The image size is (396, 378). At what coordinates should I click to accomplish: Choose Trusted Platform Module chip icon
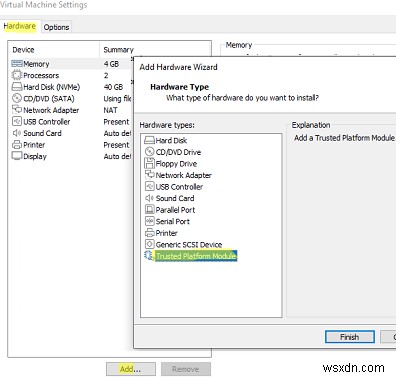[x=148, y=256]
